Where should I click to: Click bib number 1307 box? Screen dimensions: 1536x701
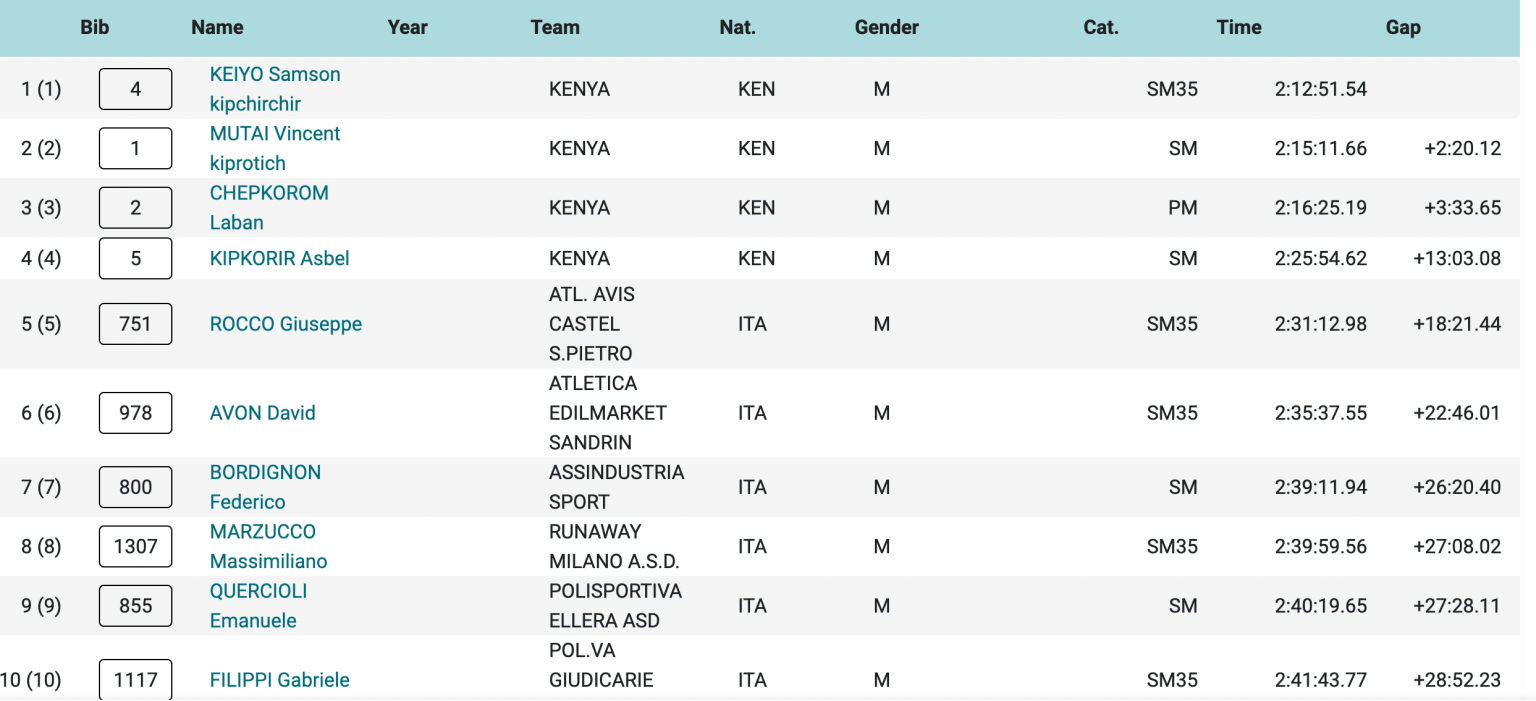pos(135,547)
